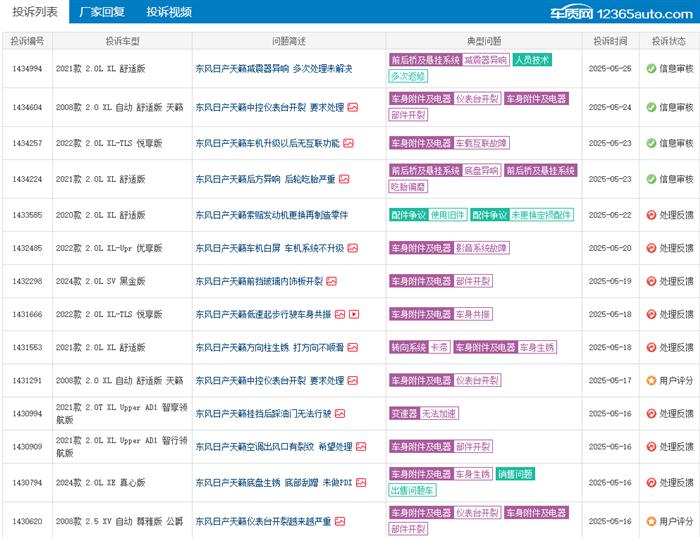Select the 出售问题车 tag
Screen dimensions: 700x538
pyautogui.click(x=412, y=490)
